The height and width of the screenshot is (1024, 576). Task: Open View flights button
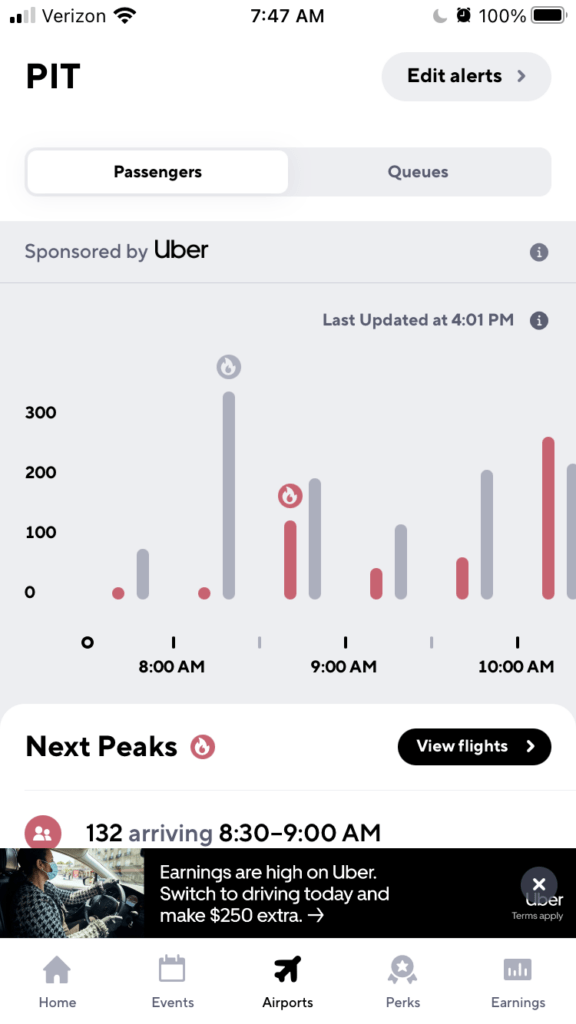(474, 746)
